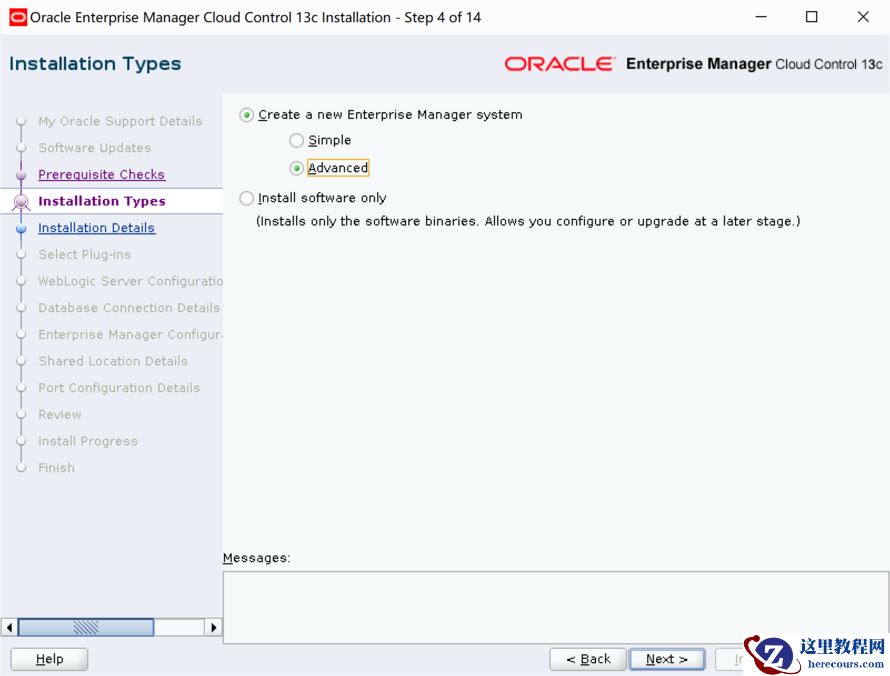Choose the Simple installation option

tap(296, 140)
